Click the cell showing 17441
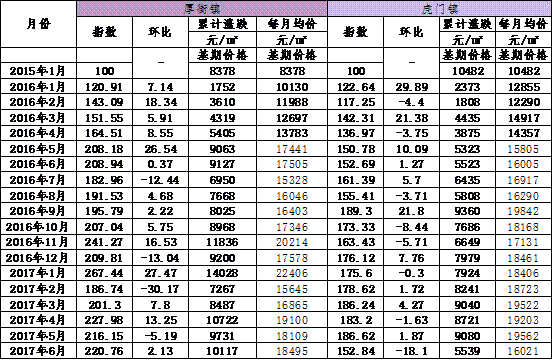The height and width of the screenshot is (360, 553). pos(292,148)
